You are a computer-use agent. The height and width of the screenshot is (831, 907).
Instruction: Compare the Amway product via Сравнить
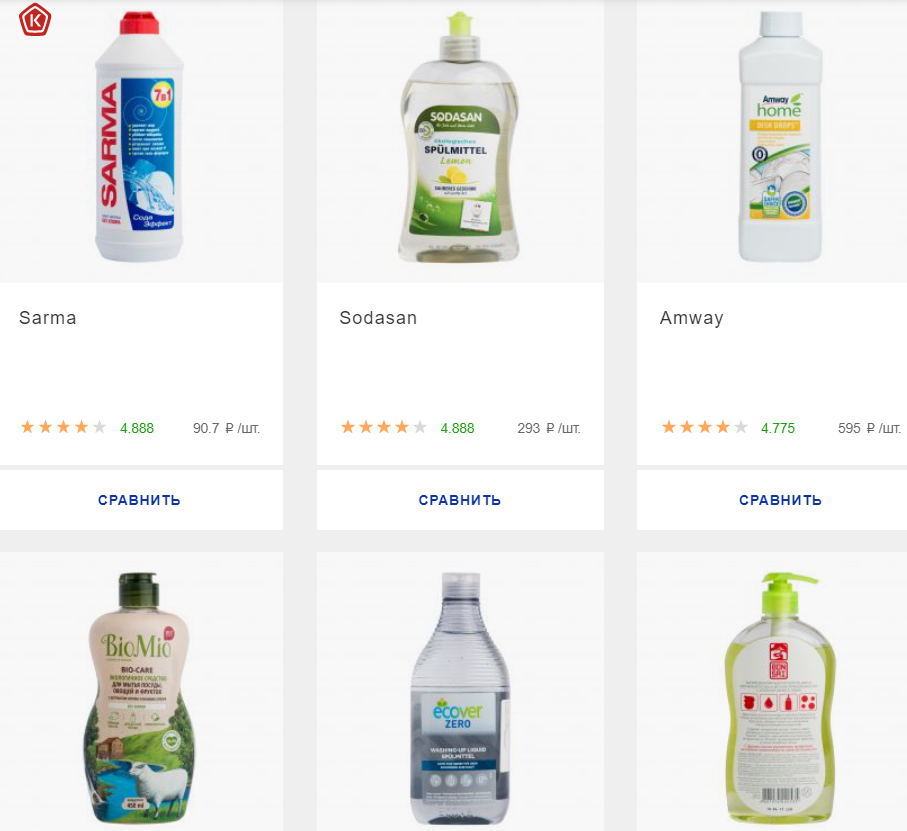pos(780,500)
